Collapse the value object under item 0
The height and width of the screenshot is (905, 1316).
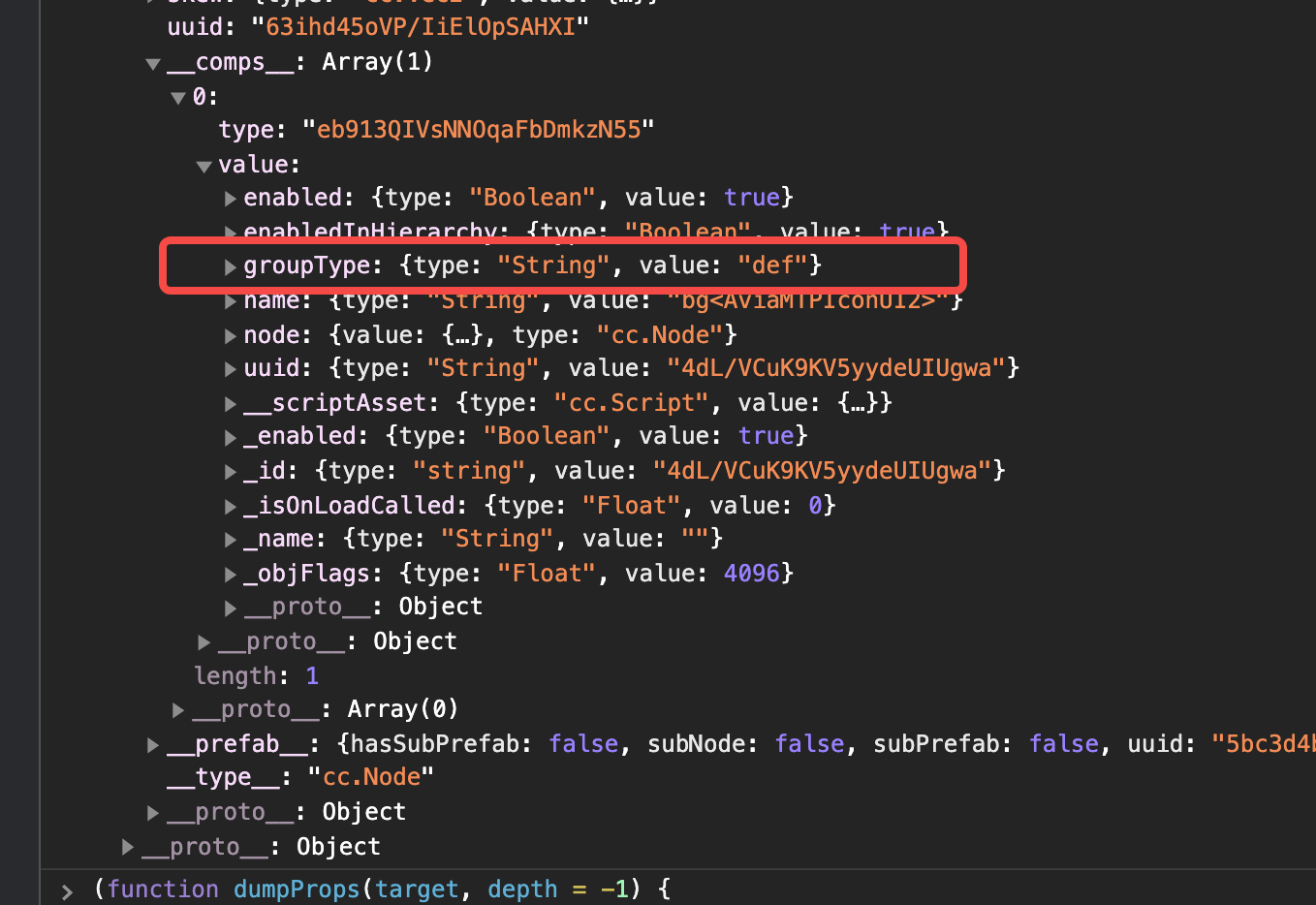204,165
